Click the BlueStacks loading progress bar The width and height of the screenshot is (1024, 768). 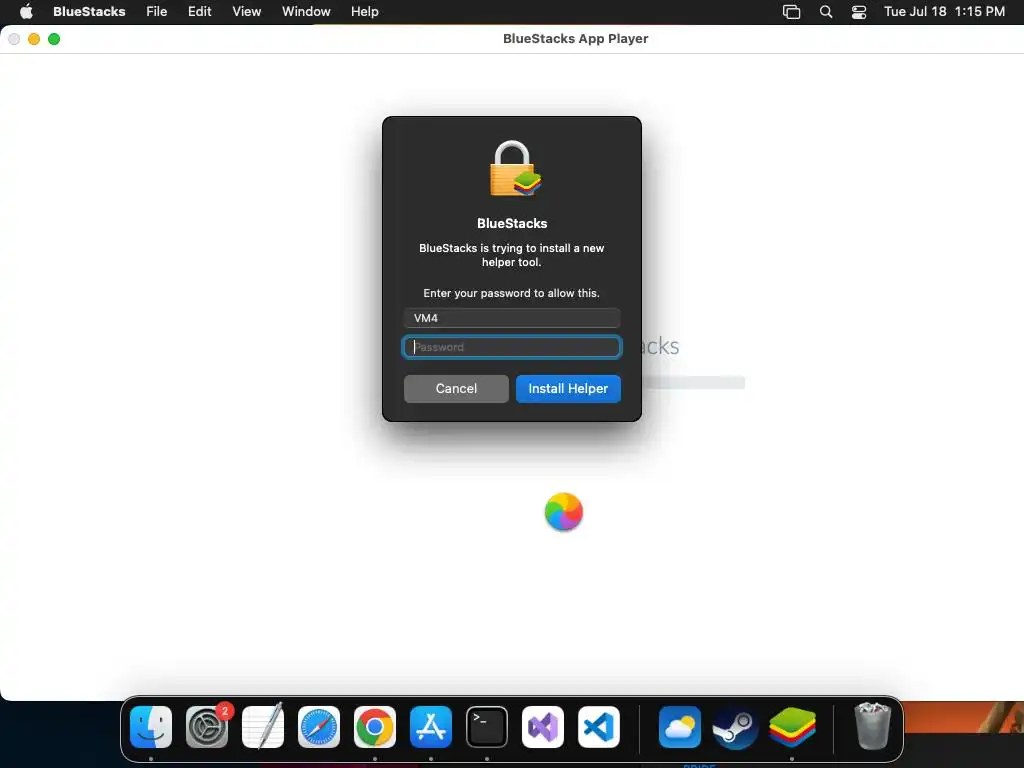694,383
